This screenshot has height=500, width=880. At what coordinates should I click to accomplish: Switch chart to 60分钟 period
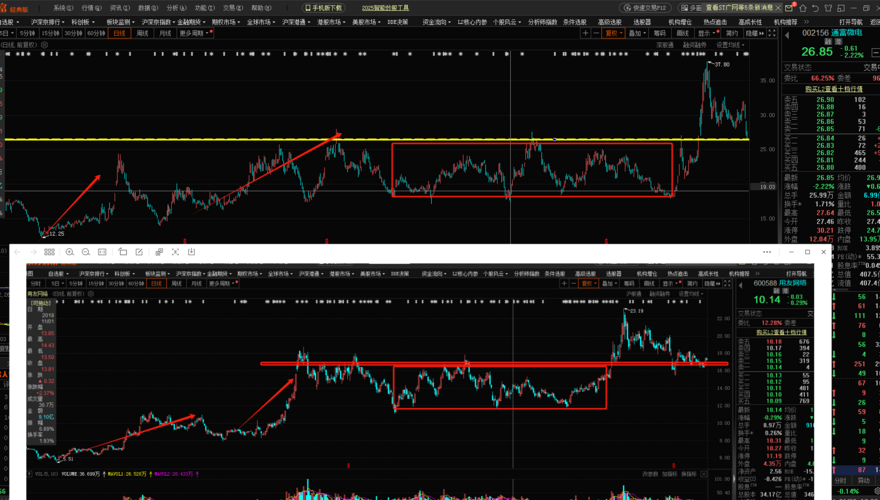(x=96, y=33)
